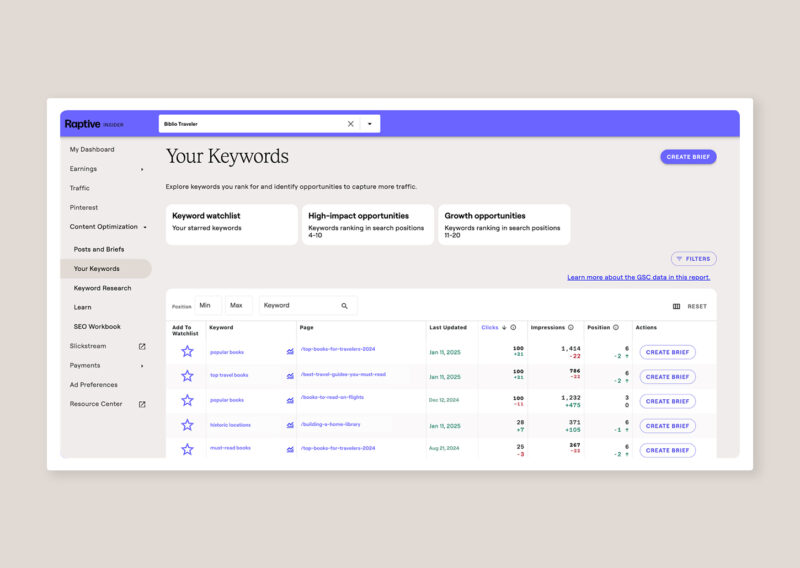800x568 pixels.
Task: Star the 'top travel books' keyword
Action: pos(187,376)
